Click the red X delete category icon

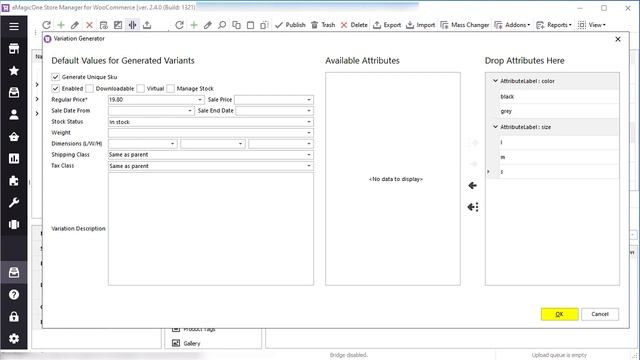click(x=89, y=25)
